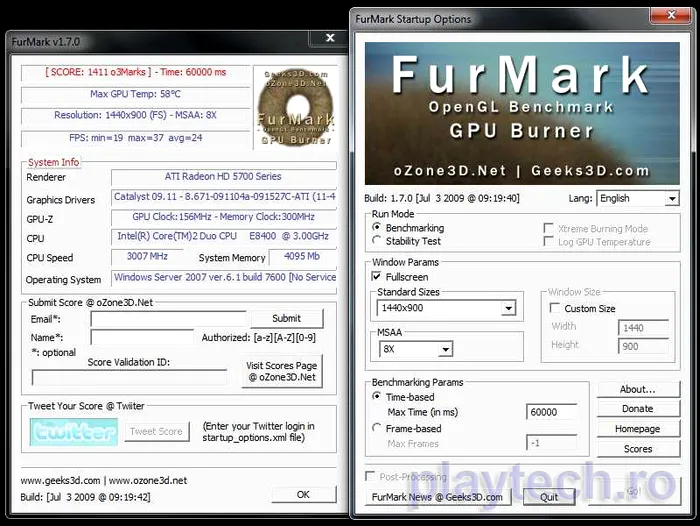
Task: Open the MSAA 8X dropdown
Action: [x=416, y=349]
